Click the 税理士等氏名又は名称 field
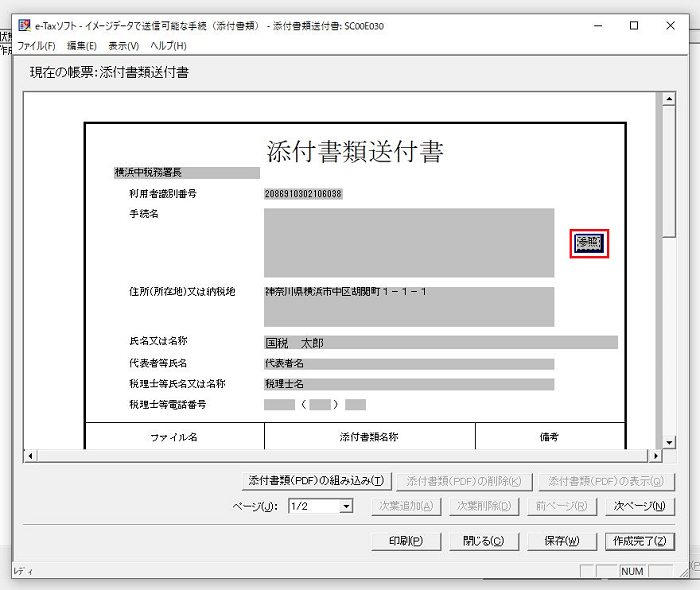The height and width of the screenshot is (590, 700). tap(409, 384)
